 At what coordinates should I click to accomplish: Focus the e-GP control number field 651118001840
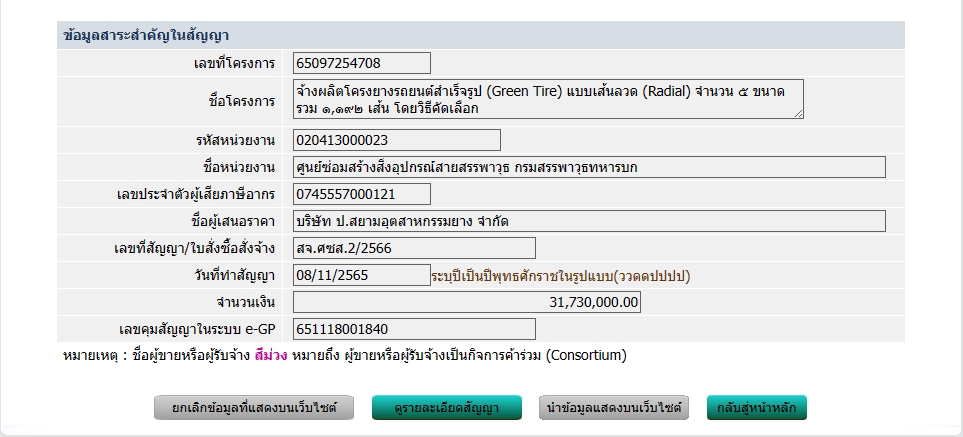pyautogui.click(x=414, y=329)
